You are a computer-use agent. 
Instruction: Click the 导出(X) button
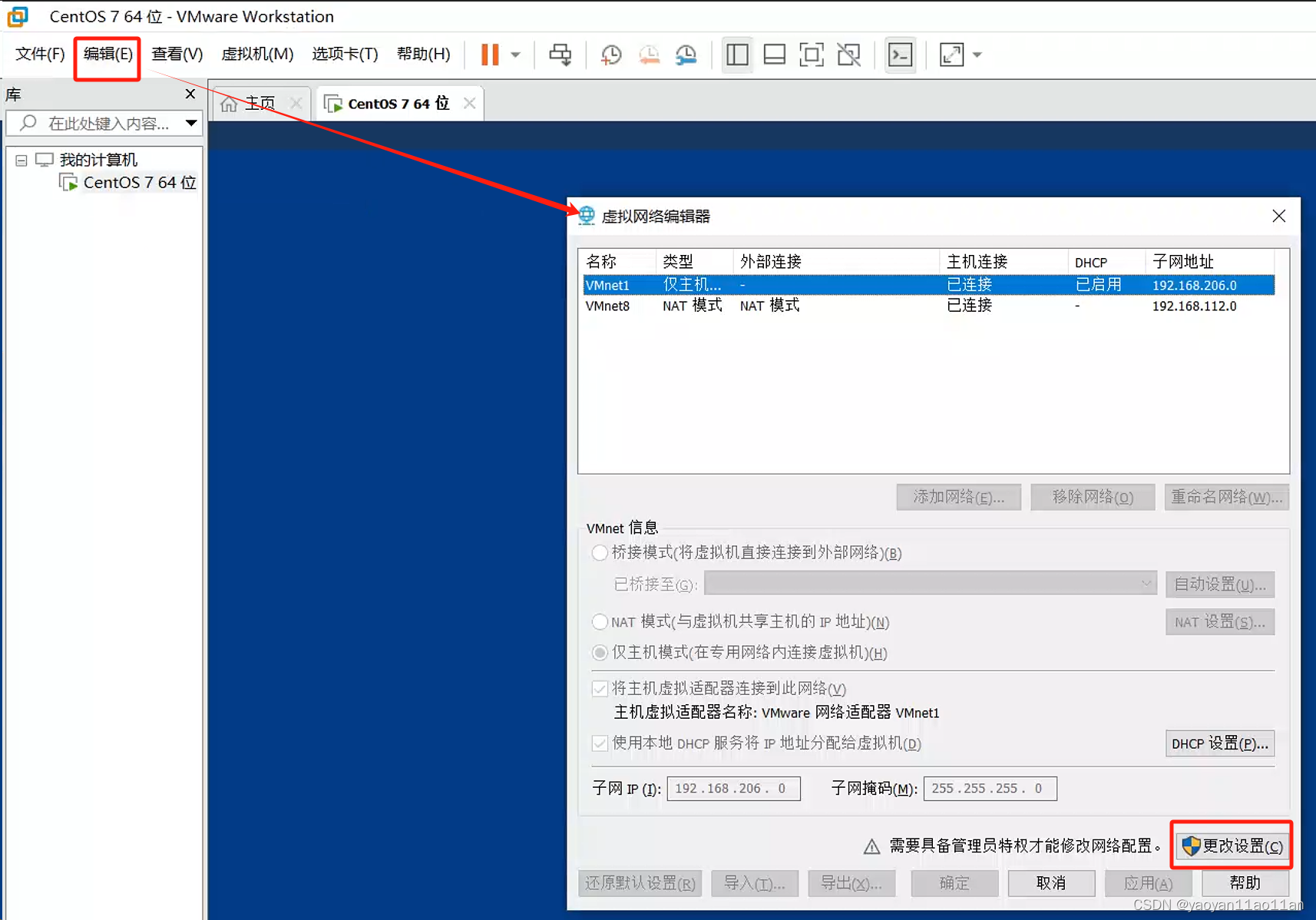click(851, 883)
